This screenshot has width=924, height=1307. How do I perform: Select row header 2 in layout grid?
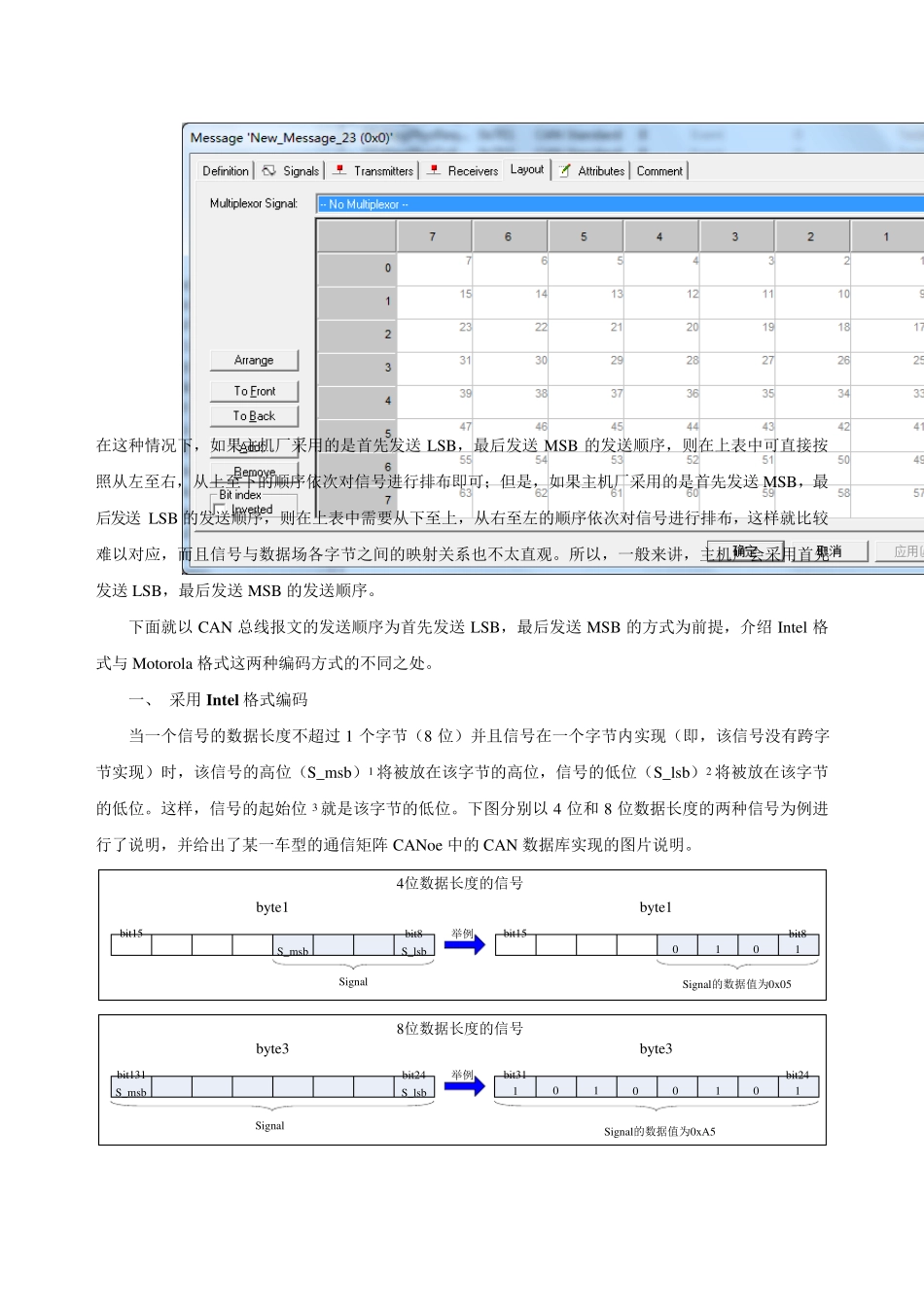tap(356, 335)
